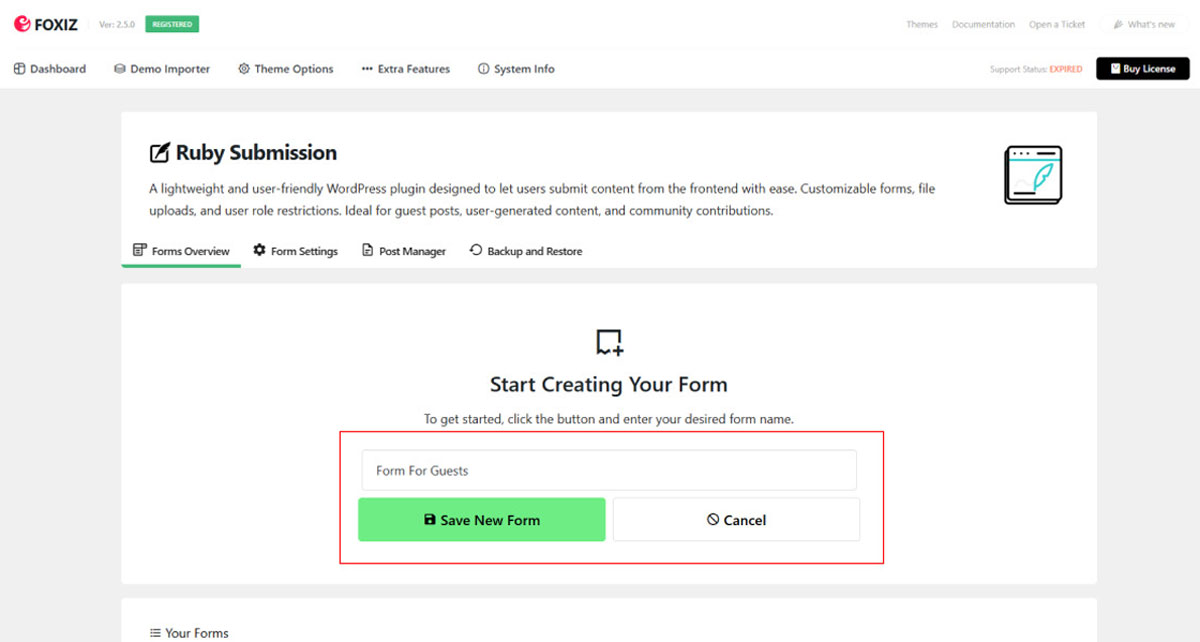Click the Your Forms heading
Image resolution: width=1200 pixels, height=642 pixels.
pyautogui.click(x=189, y=633)
